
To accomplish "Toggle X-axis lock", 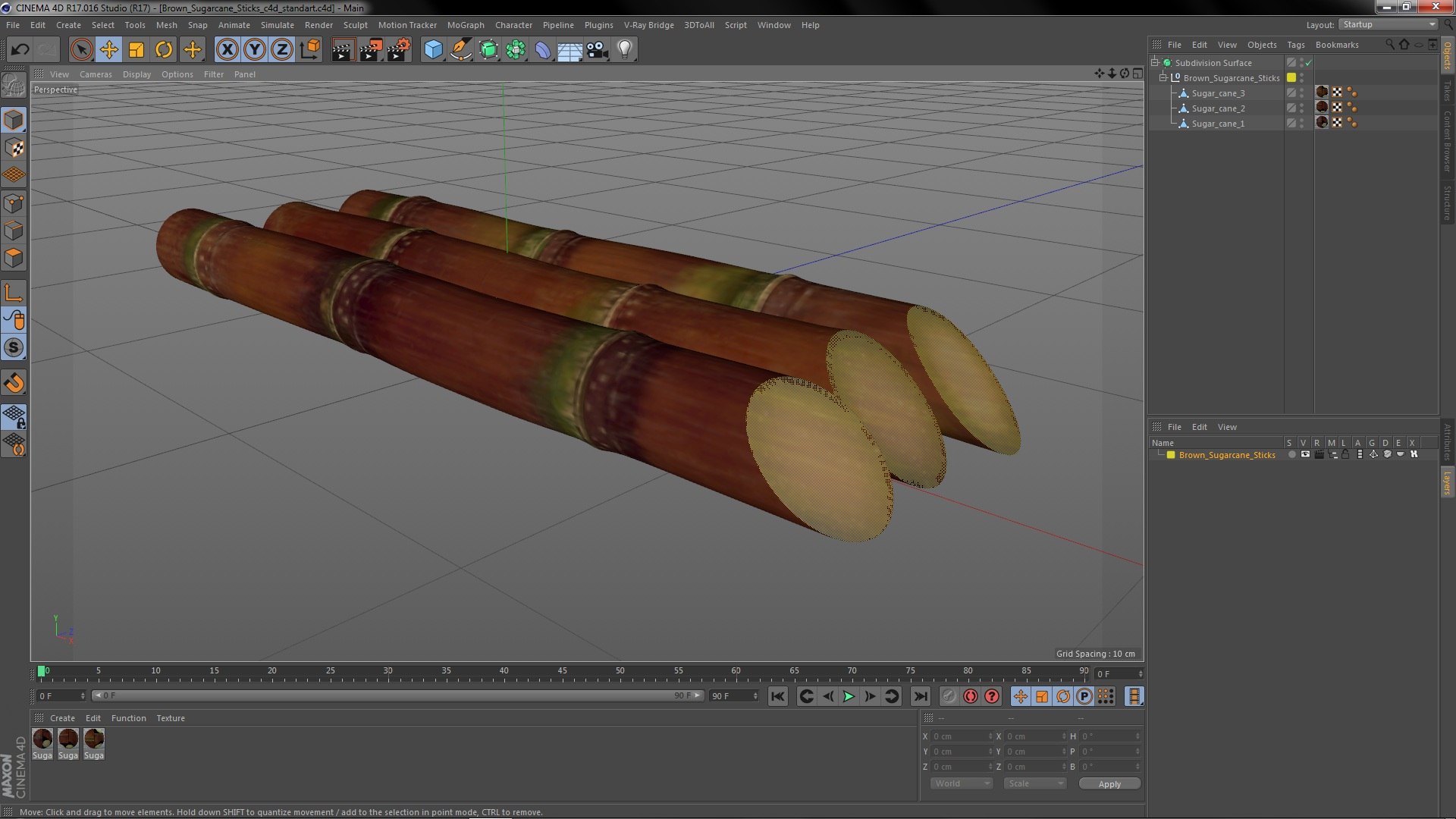I will click(227, 50).
